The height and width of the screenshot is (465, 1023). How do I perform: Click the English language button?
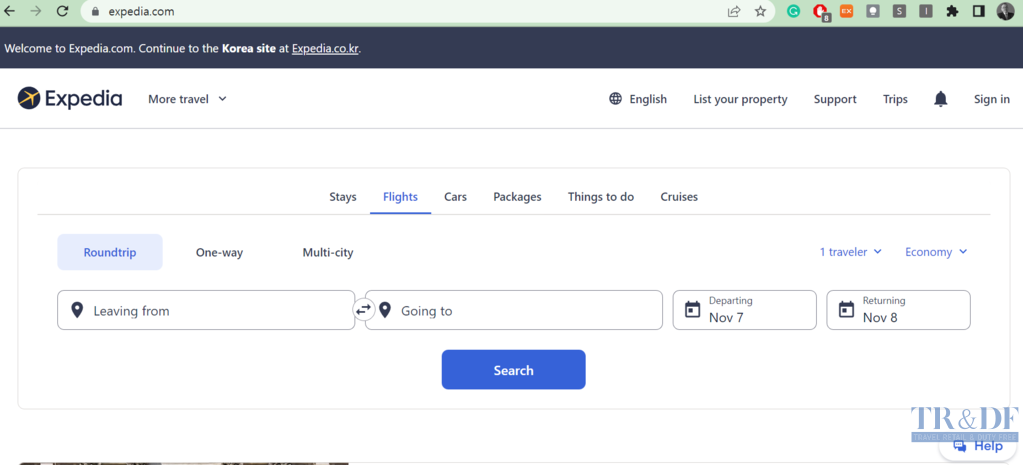coord(638,99)
